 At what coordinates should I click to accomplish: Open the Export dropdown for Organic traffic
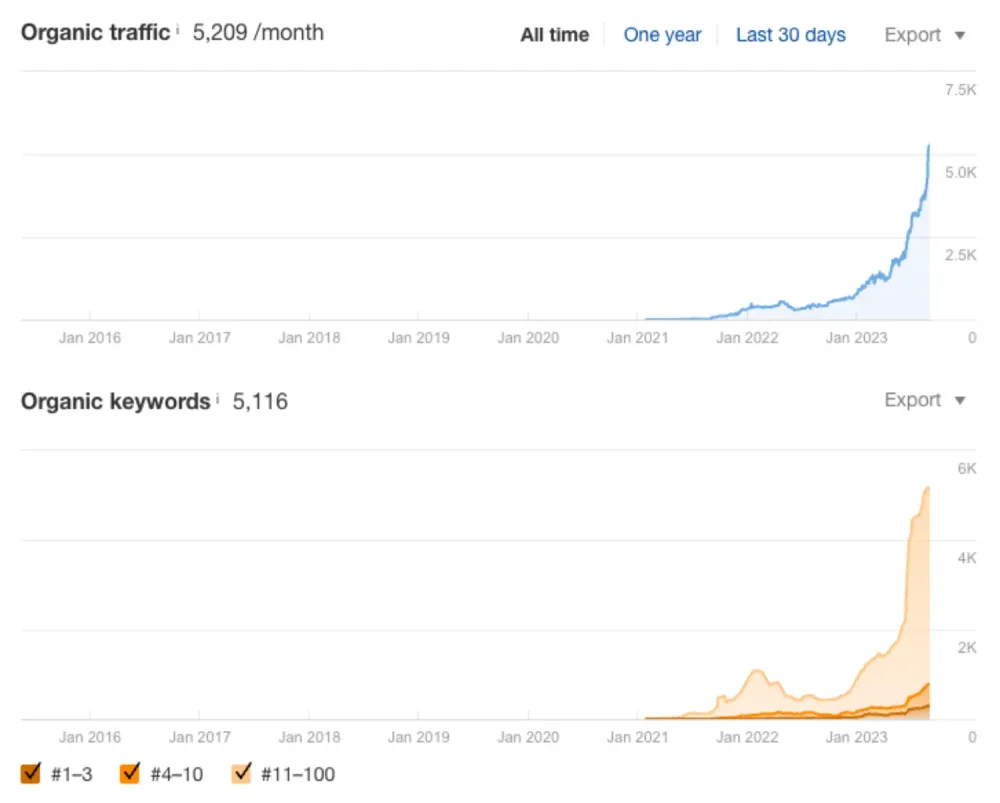pos(925,35)
